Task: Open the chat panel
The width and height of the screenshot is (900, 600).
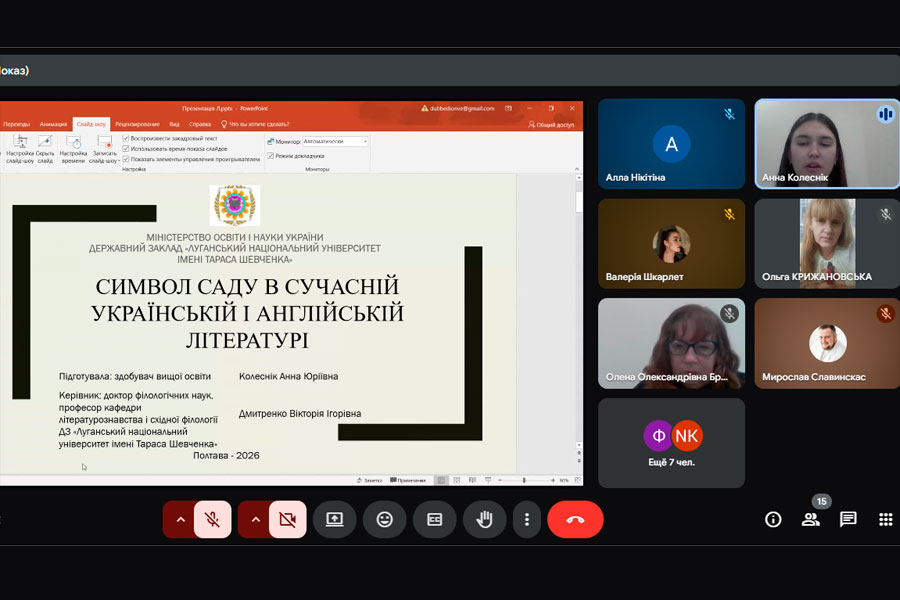Action: click(x=848, y=519)
